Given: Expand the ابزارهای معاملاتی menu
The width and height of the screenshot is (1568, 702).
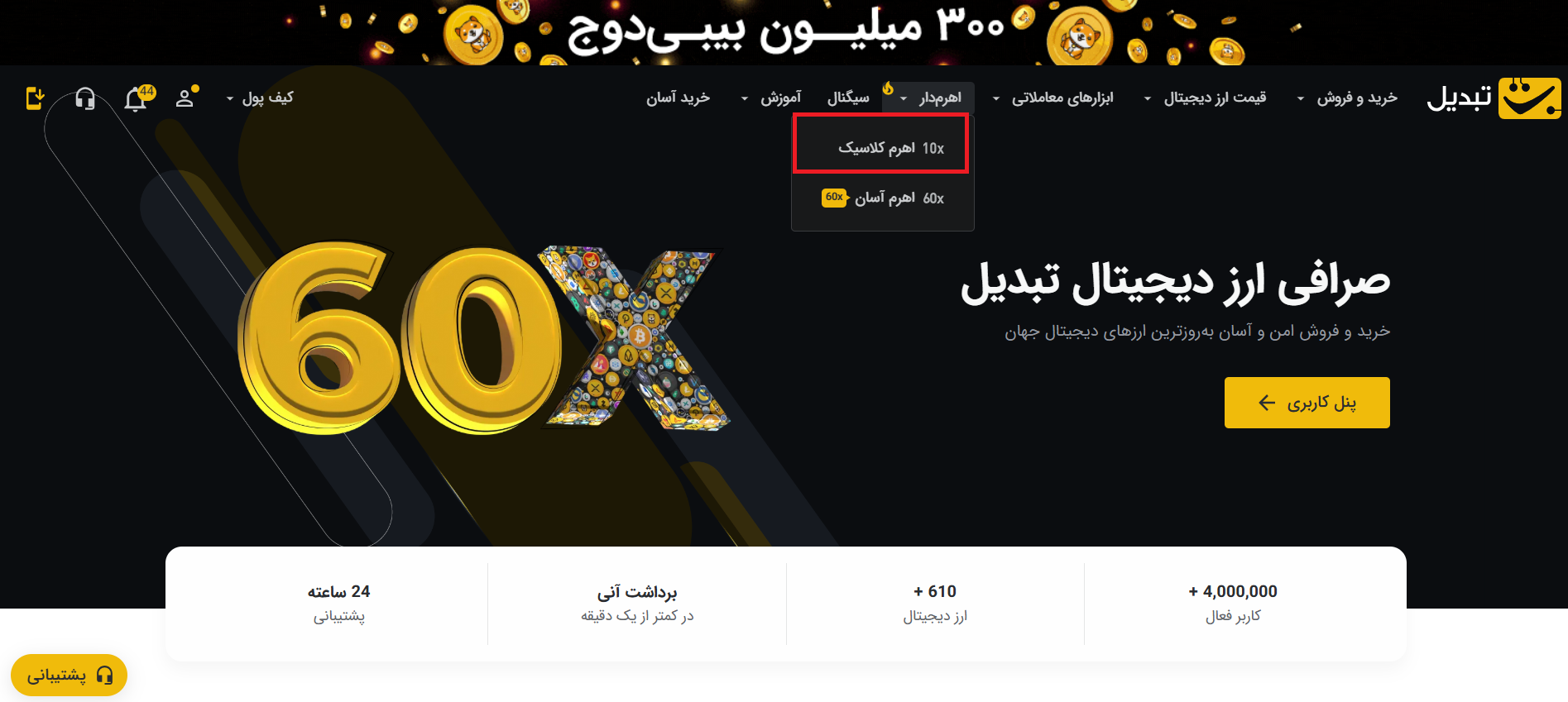Looking at the screenshot, I should [x=1053, y=98].
